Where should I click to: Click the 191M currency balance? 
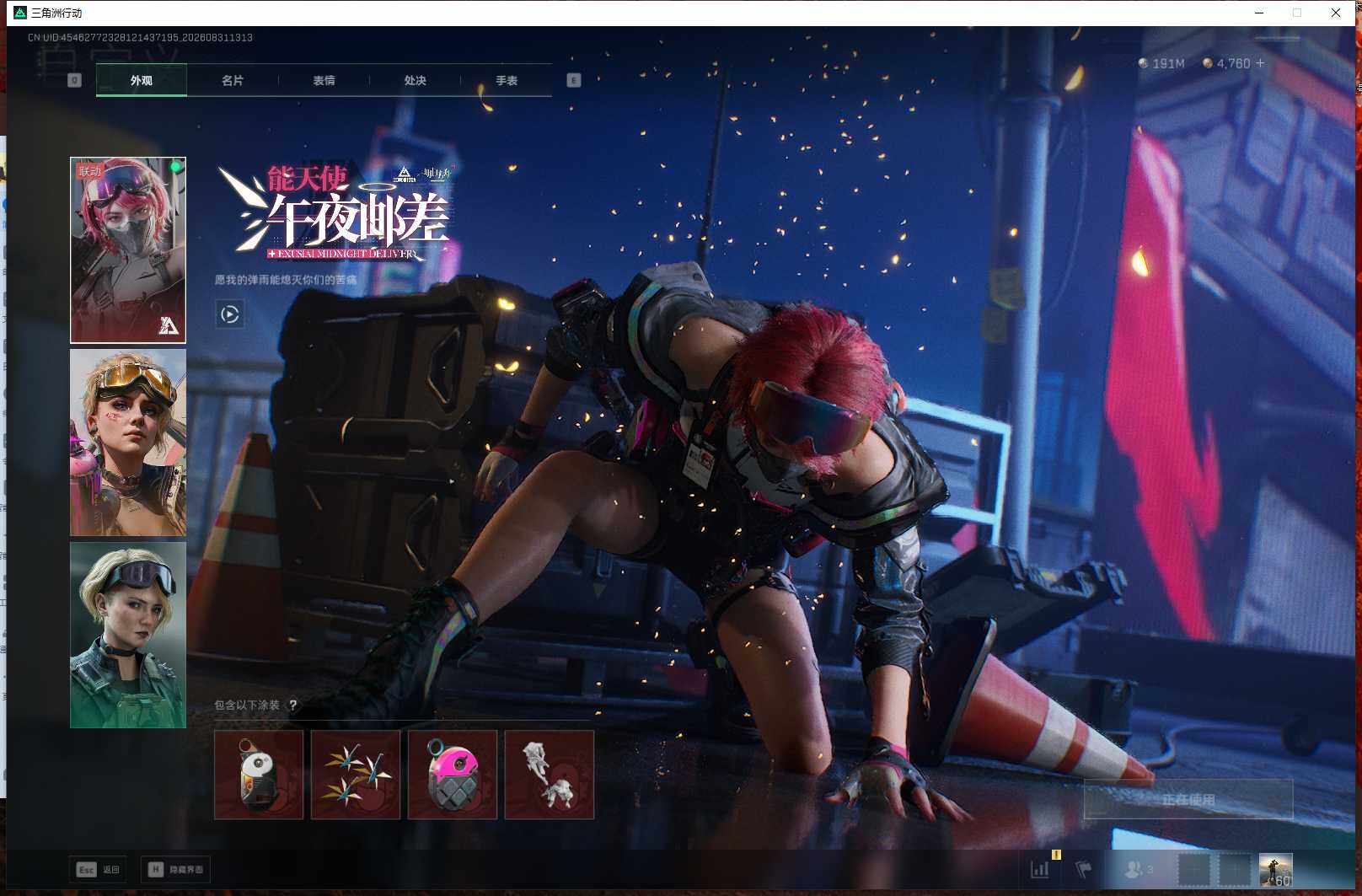(1161, 63)
